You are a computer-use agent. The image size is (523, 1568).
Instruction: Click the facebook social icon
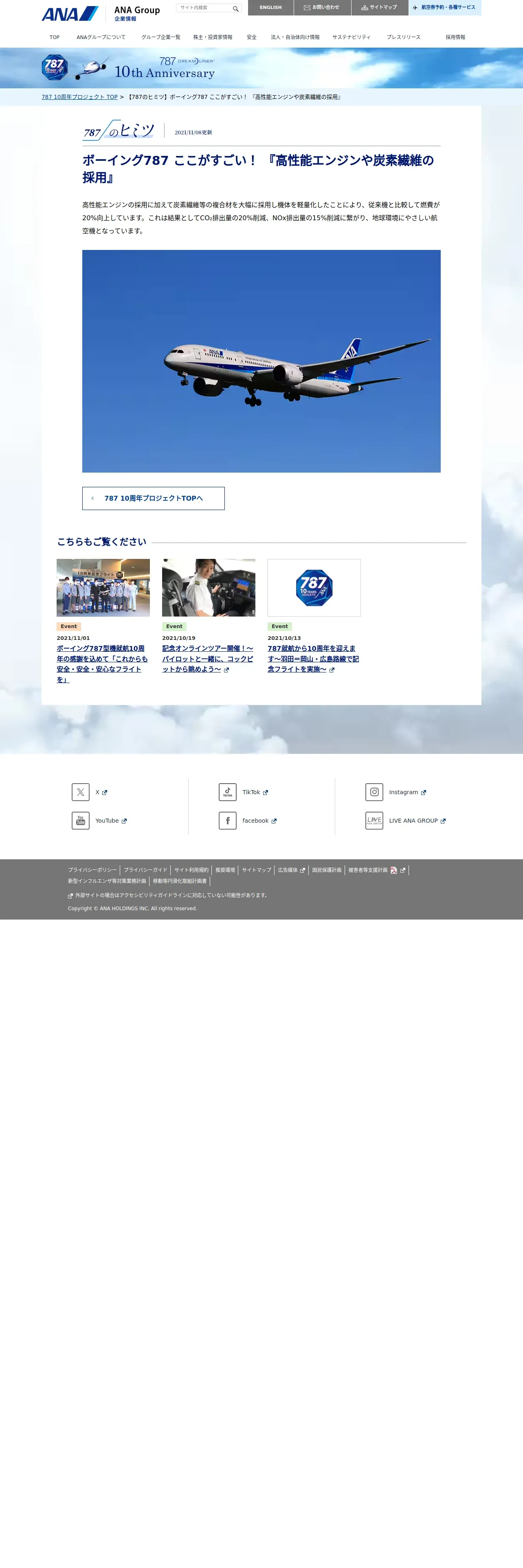pyautogui.click(x=228, y=821)
